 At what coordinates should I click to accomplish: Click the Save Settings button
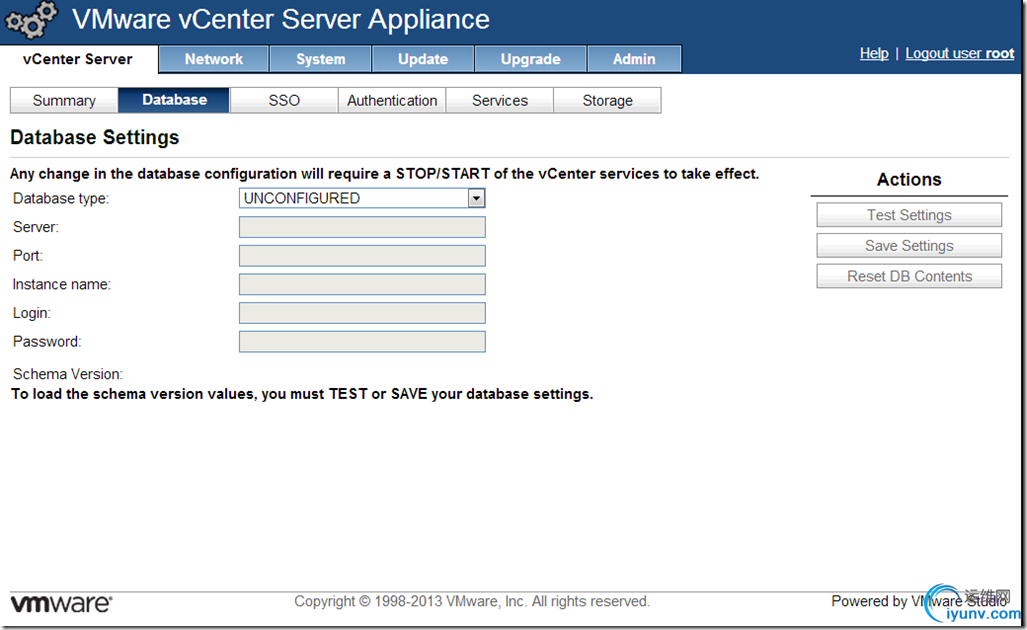(909, 246)
